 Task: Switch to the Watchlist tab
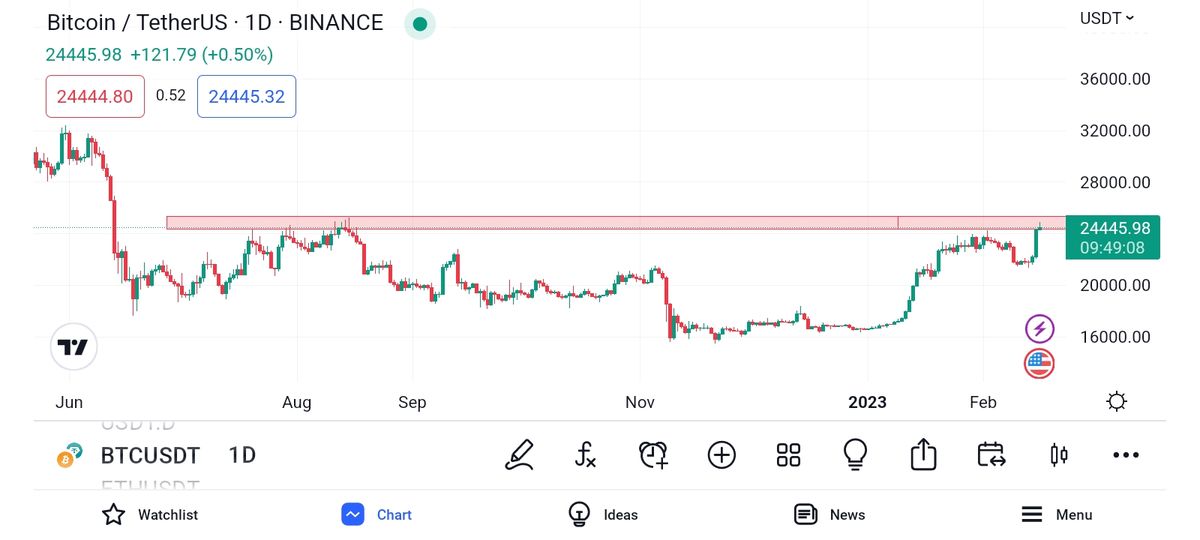click(x=150, y=515)
